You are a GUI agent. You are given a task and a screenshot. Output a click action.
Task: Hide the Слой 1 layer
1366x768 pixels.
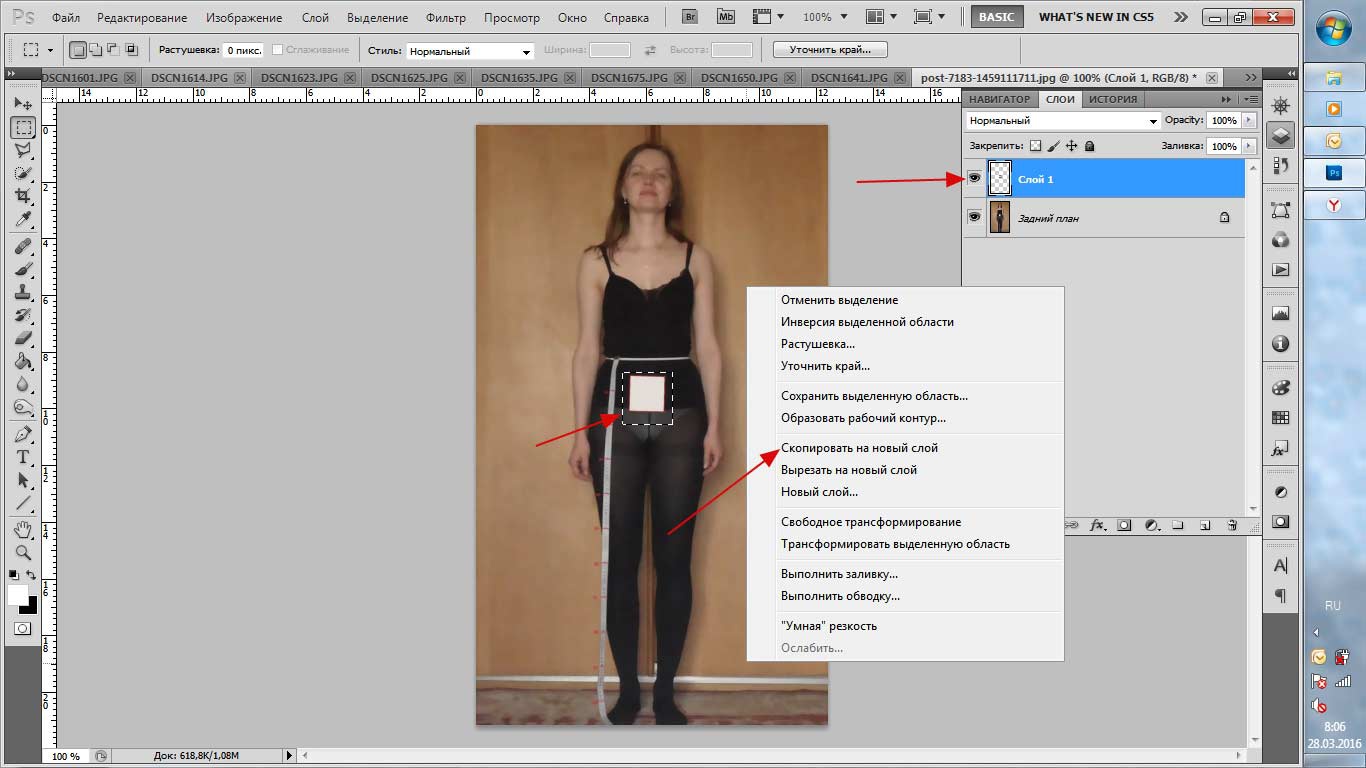(x=974, y=178)
